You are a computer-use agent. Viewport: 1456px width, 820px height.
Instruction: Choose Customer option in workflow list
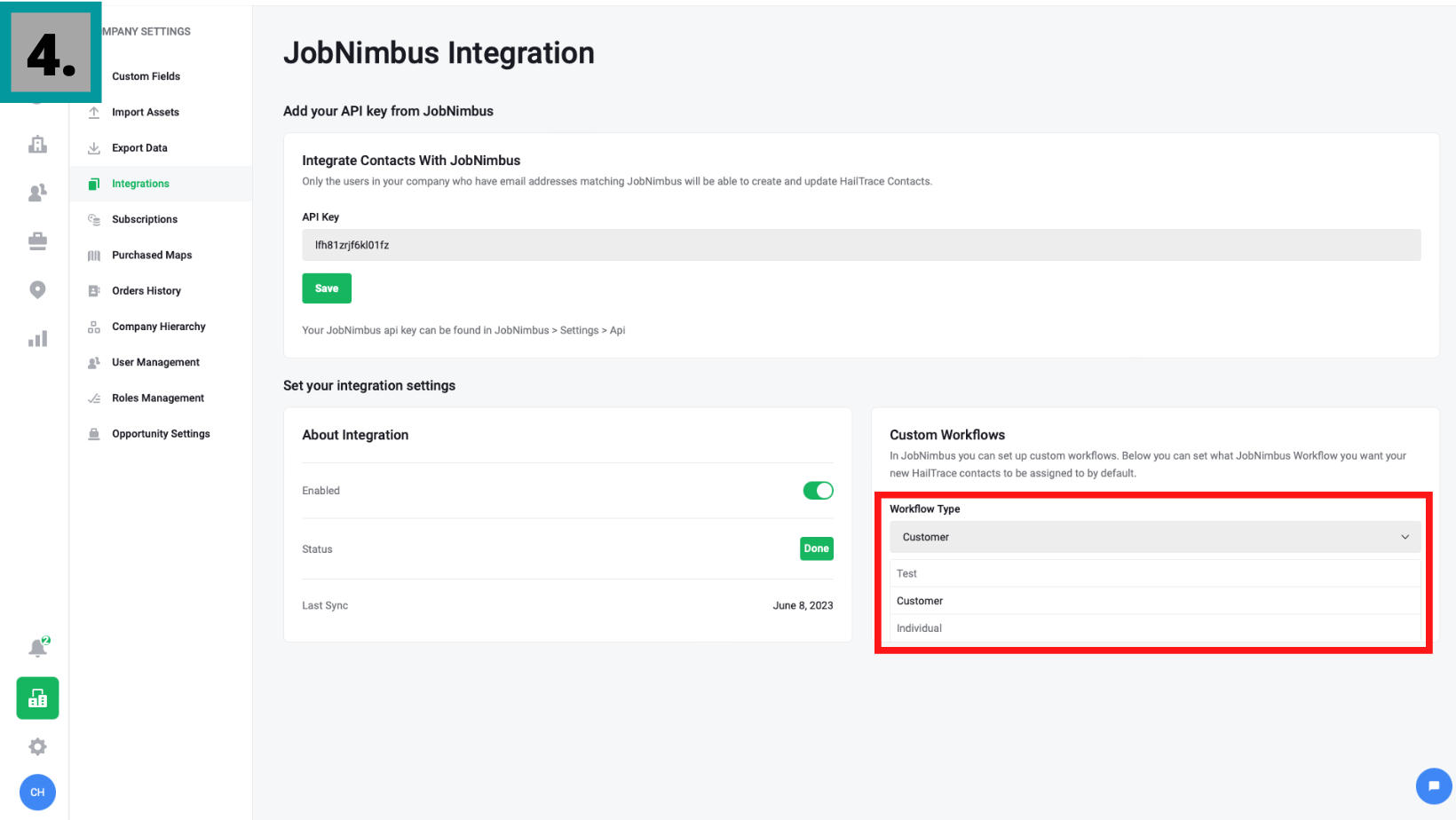[1155, 601]
